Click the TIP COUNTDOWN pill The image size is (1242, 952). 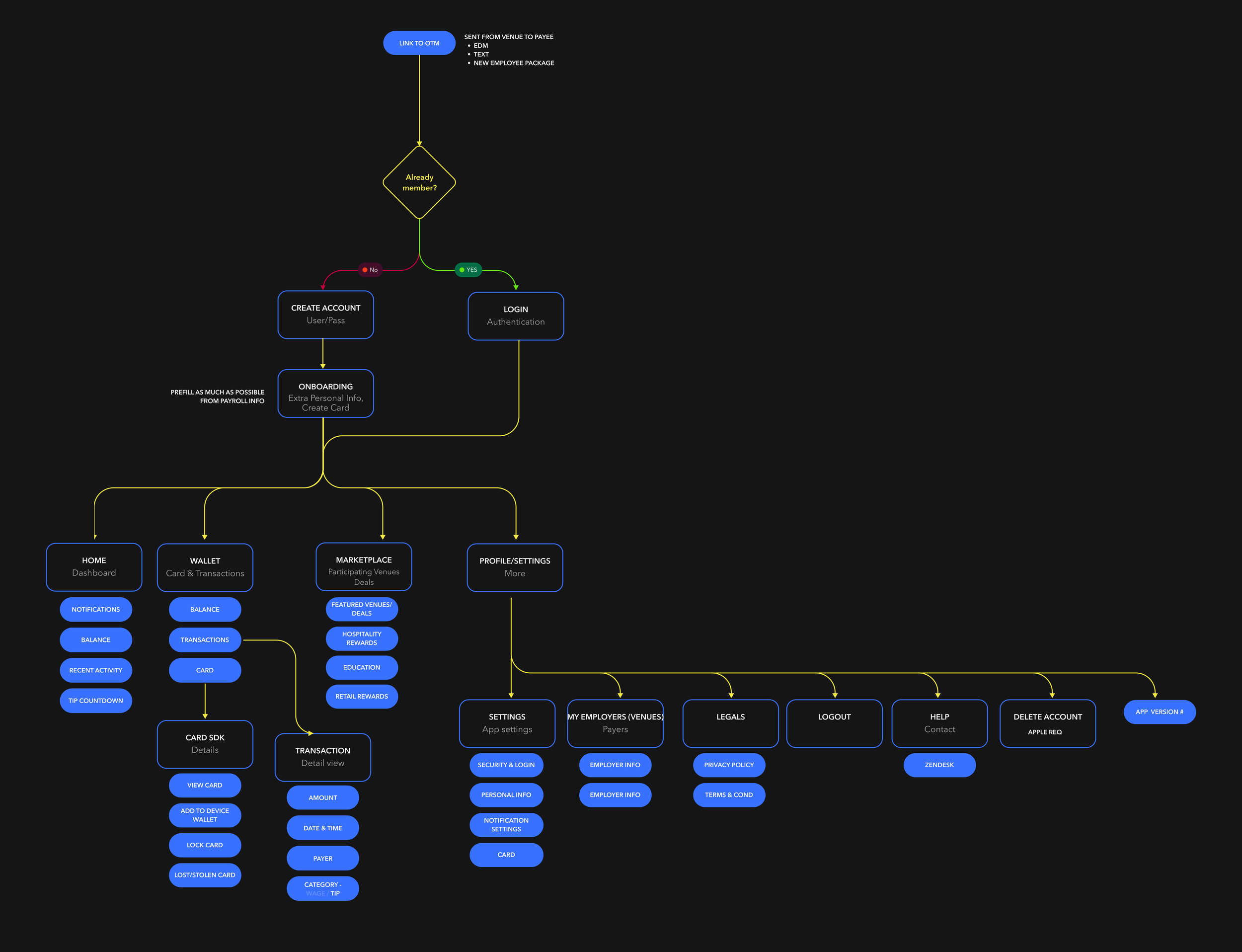point(96,701)
